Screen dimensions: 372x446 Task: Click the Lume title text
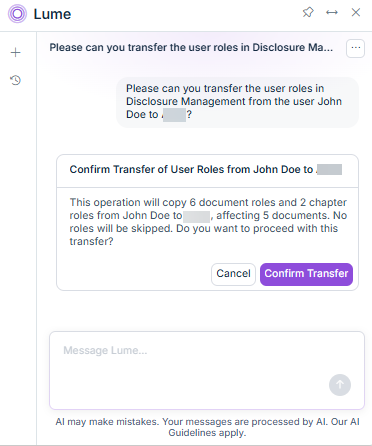coord(52,14)
